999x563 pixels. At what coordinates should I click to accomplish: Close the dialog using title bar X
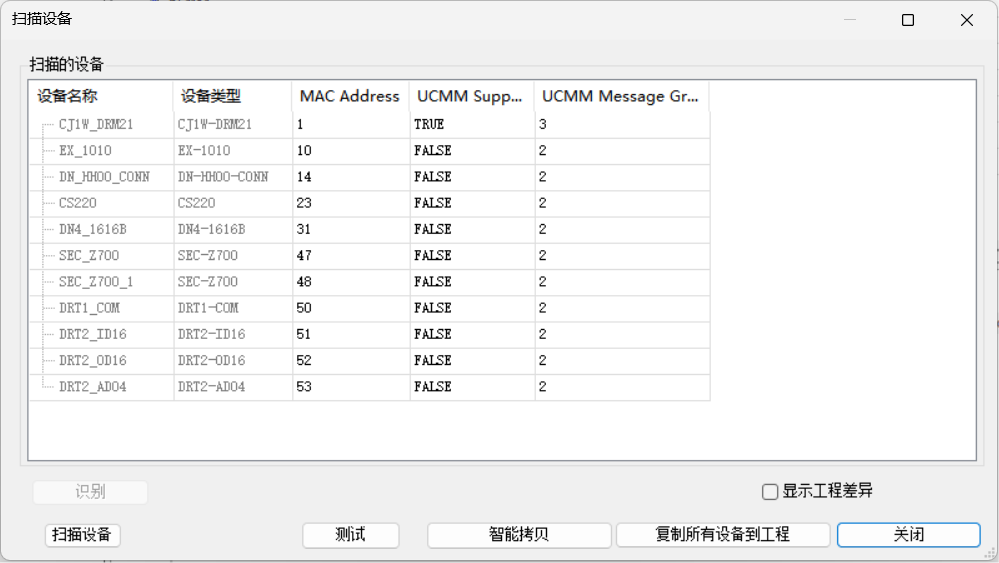coord(966,20)
